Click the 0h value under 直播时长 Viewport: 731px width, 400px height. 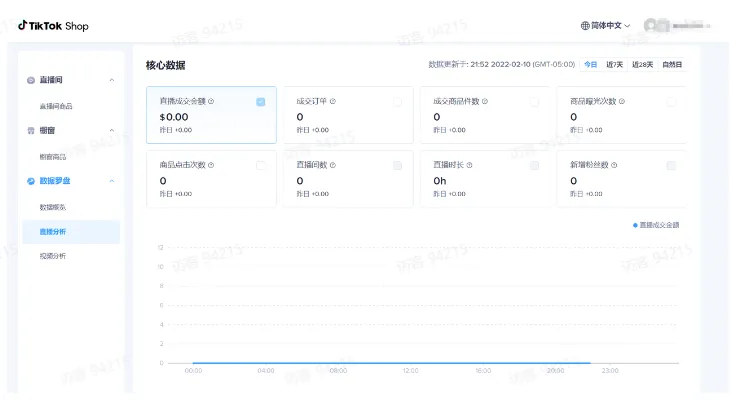[440, 181]
